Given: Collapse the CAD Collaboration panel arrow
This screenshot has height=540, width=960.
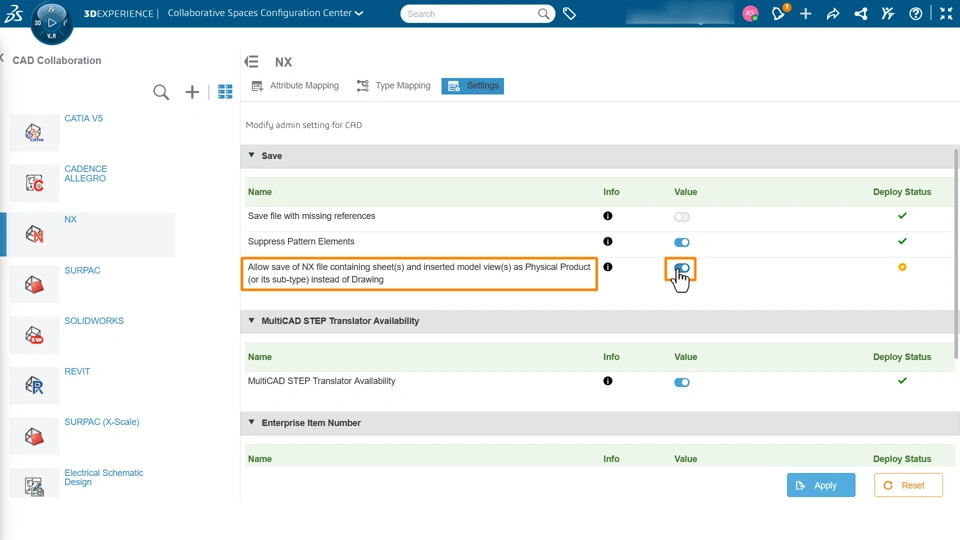Looking at the screenshot, I should (2, 58).
